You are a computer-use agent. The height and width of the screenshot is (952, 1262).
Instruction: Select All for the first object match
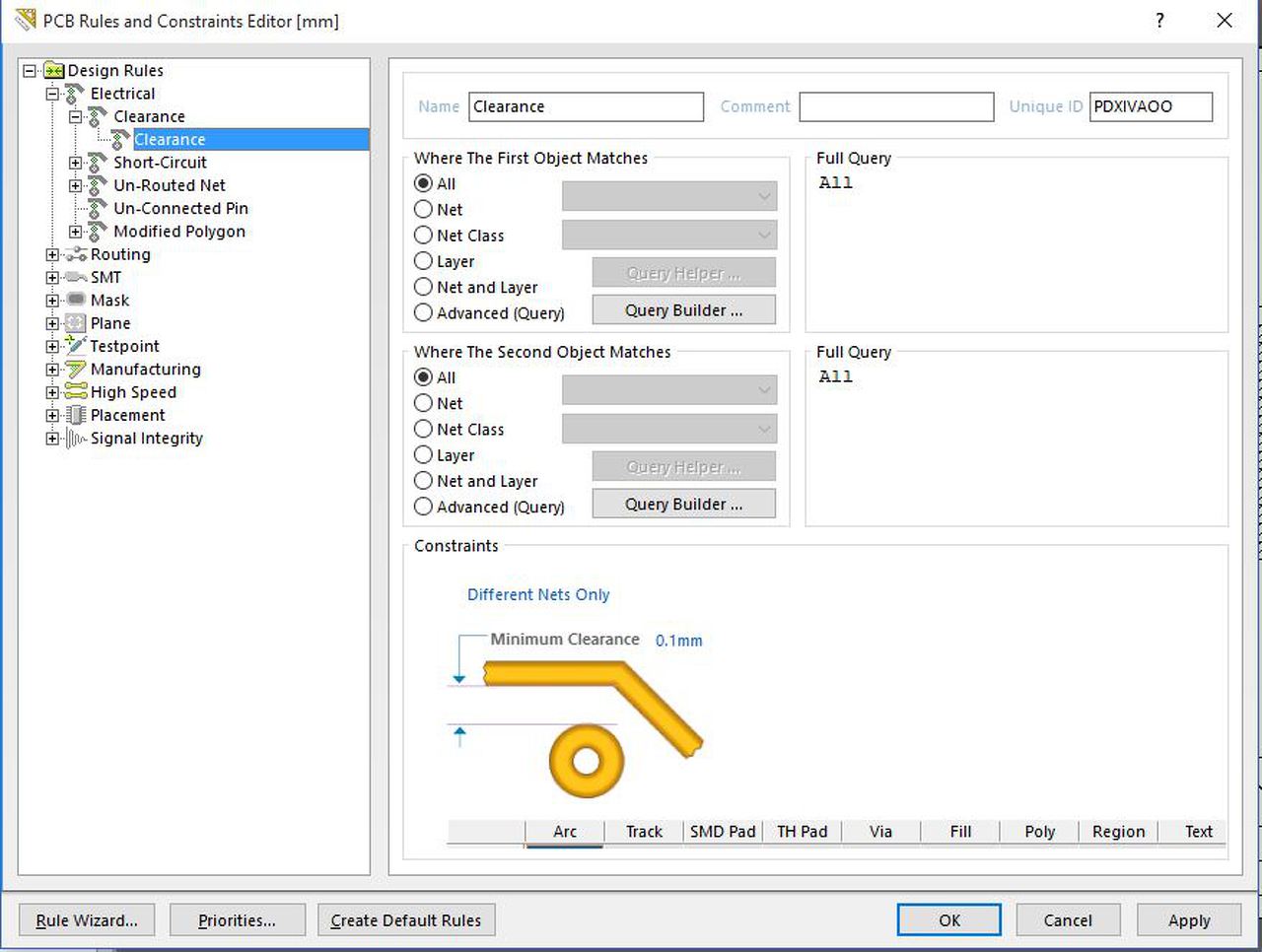(x=424, y=183)
